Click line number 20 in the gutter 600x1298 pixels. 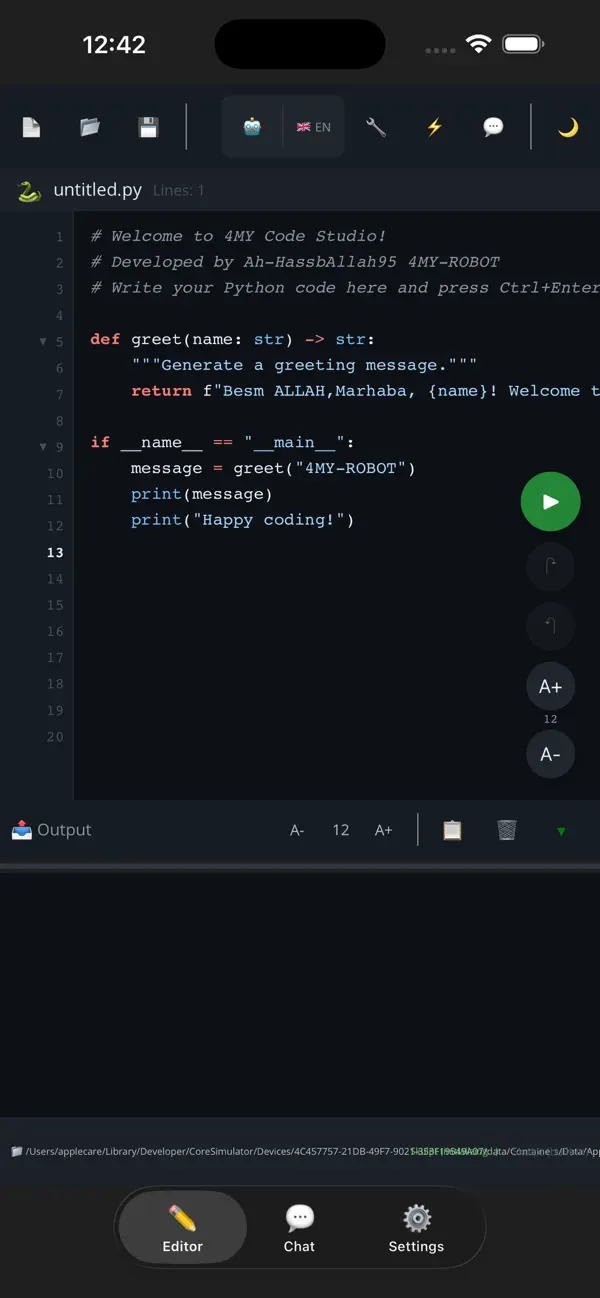tap(55, 737)
